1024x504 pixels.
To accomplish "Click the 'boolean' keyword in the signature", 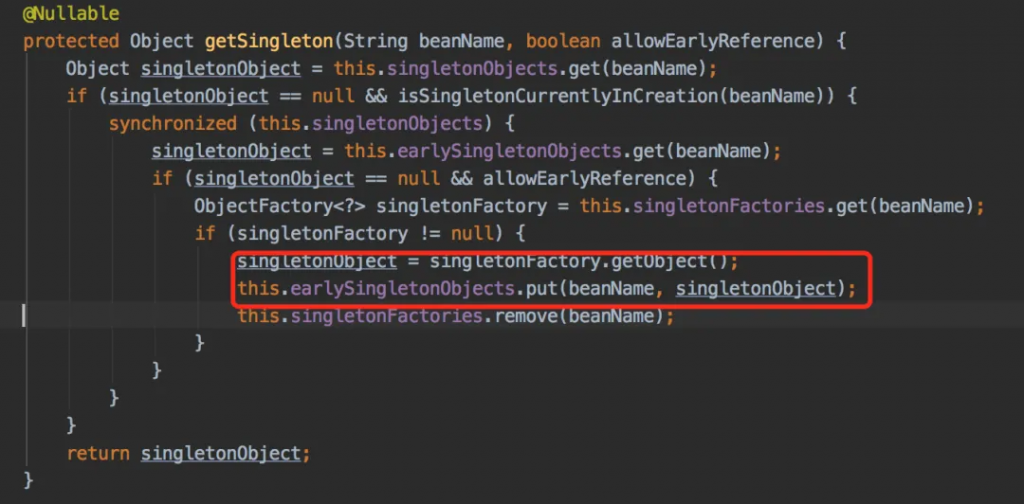I will pos(563,41).
